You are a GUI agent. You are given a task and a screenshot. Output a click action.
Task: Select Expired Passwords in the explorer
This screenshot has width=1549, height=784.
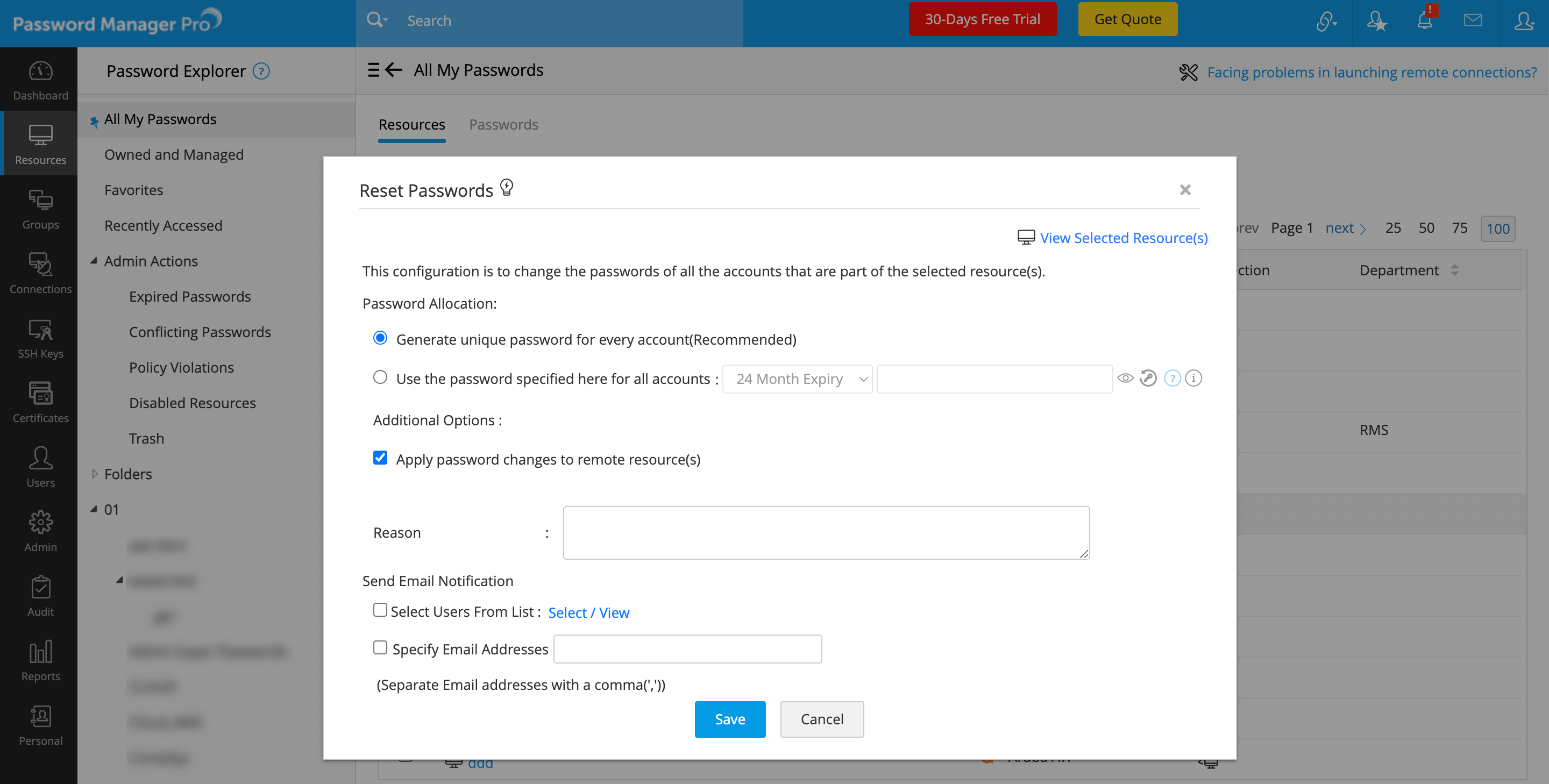pyautogui.click(x=189, y=296)
